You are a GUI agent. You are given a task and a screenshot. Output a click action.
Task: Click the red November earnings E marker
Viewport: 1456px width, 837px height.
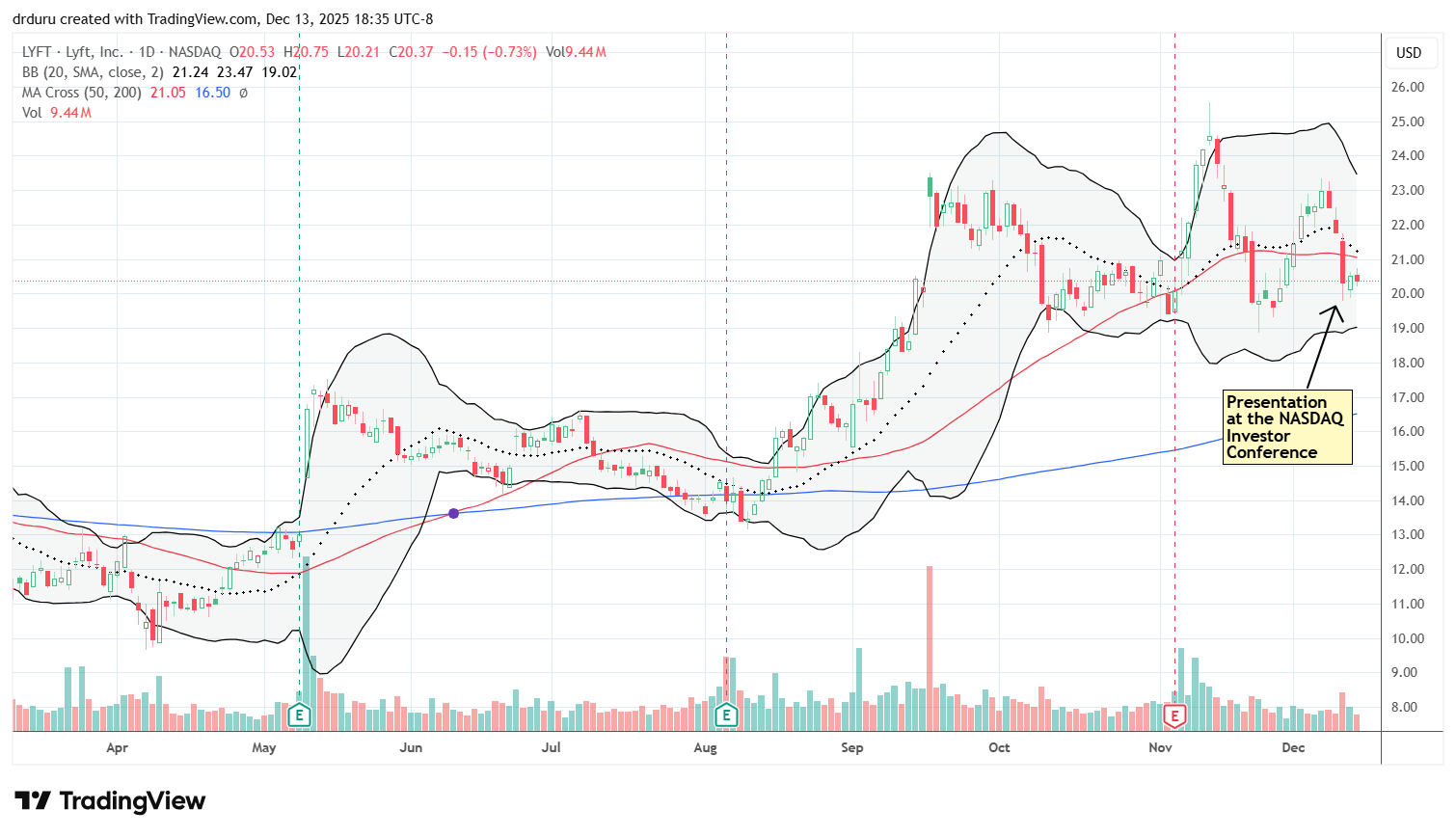click(x=1174, y=715)
